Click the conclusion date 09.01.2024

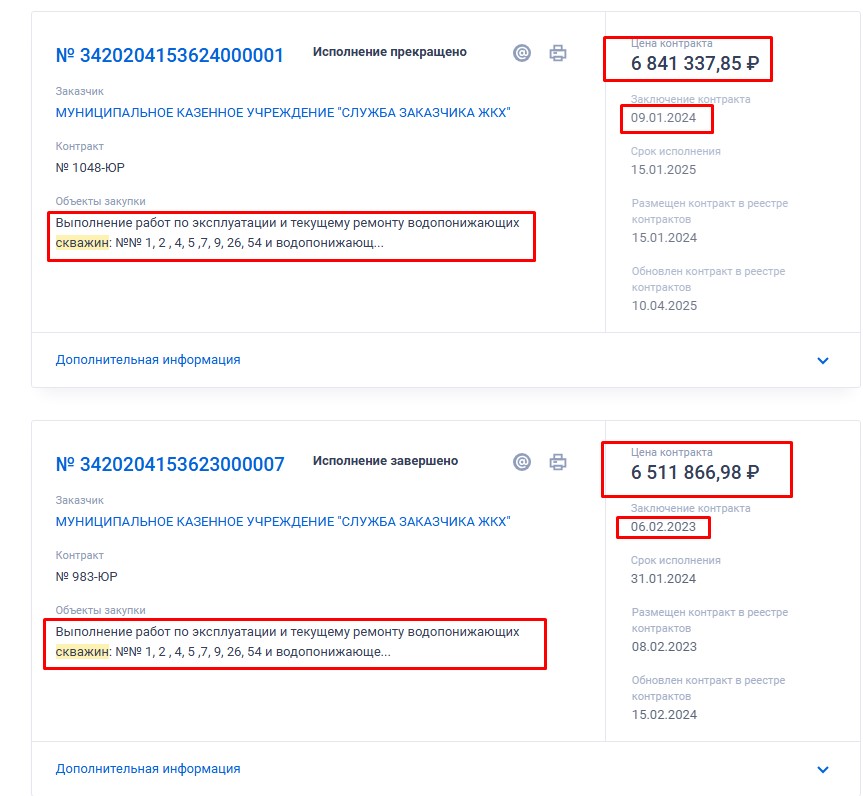coord(664,119)
